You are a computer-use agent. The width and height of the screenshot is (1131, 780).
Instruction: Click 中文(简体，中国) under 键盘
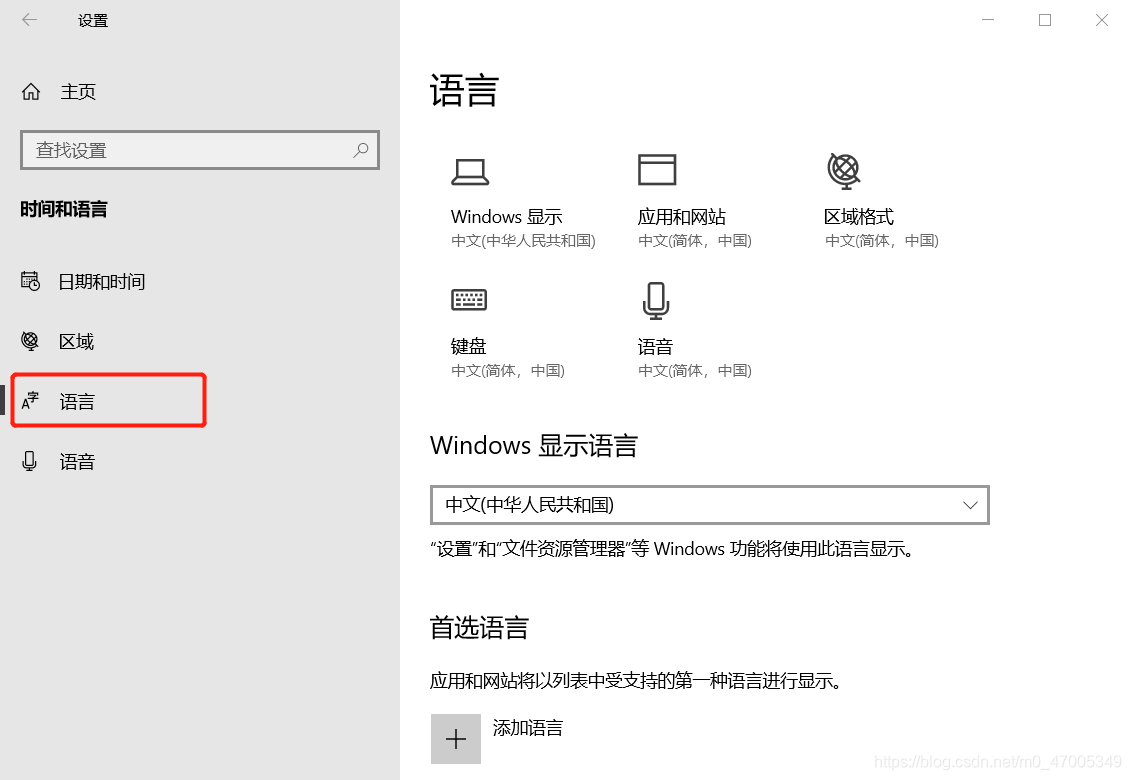pyautogui.click(x=508, y=370)
